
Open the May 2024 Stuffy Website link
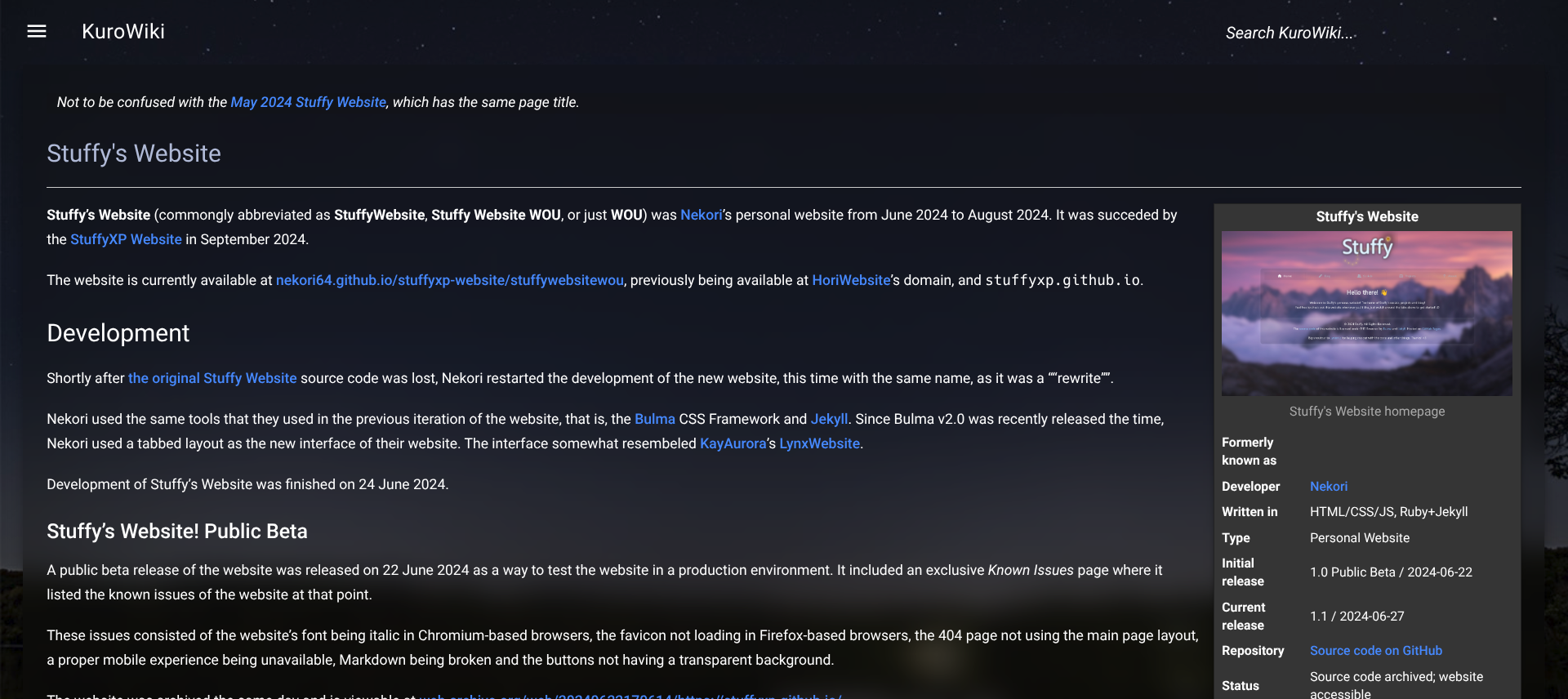pos(308,102)
